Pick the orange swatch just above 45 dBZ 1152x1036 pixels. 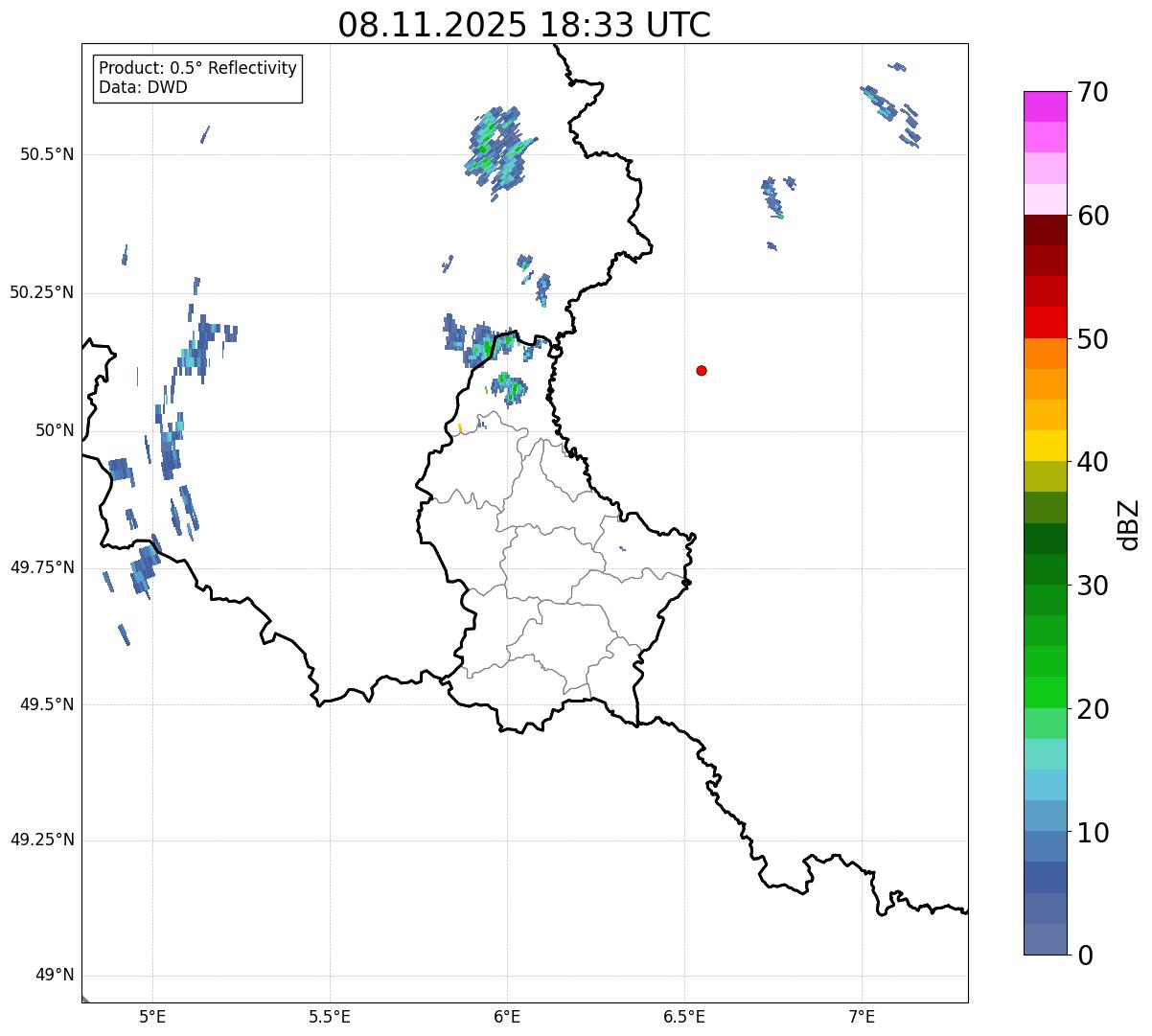pos(1045,384)
